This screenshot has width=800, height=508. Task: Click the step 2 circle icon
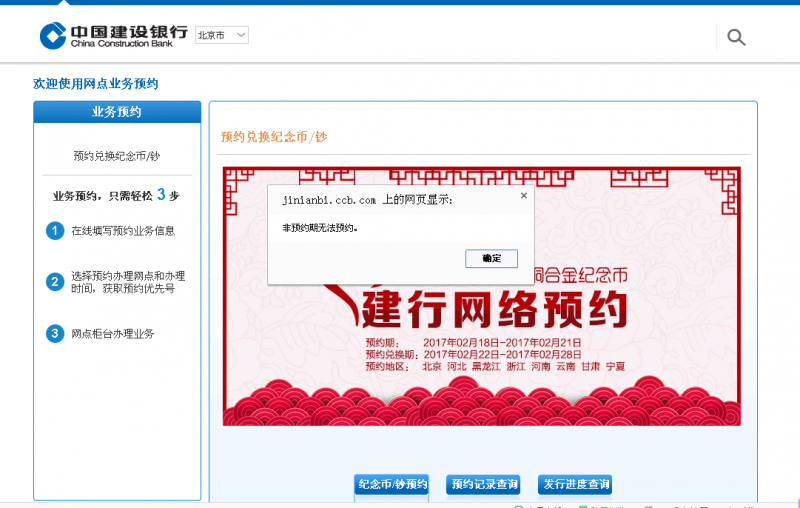click(x=55, y=282)
